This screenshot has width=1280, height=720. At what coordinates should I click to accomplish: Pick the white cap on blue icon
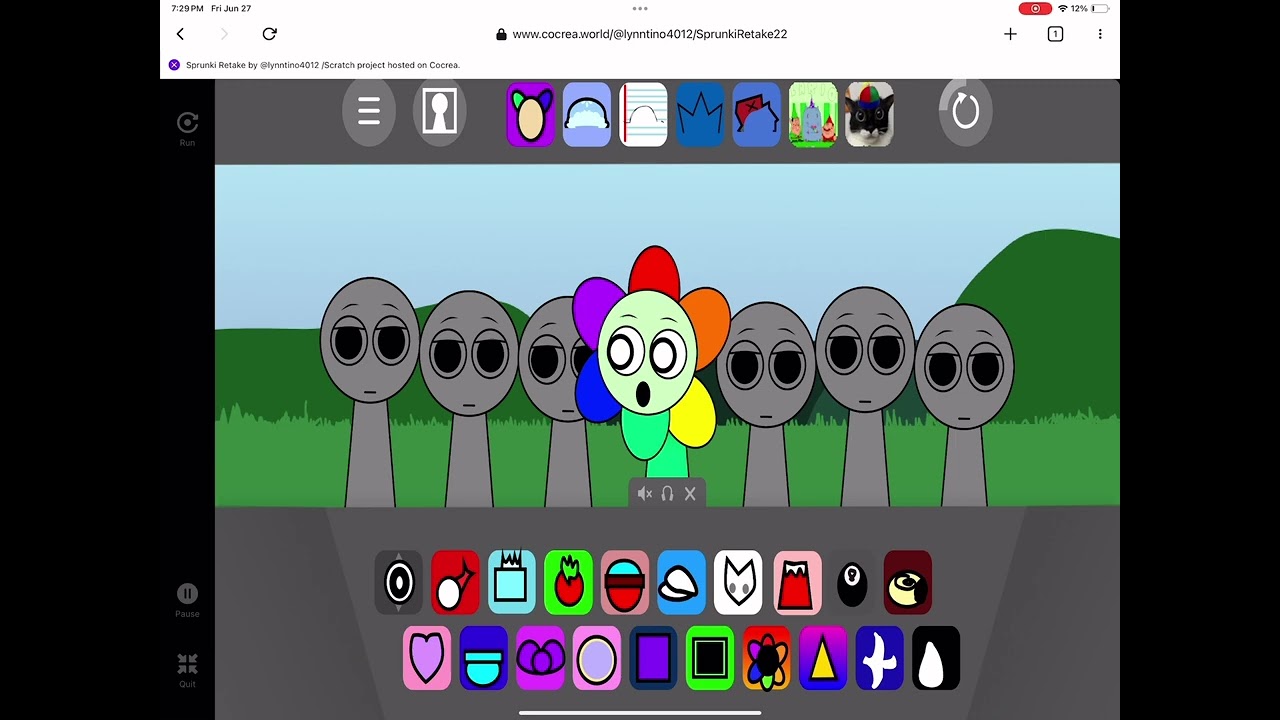tap(681, 582)
